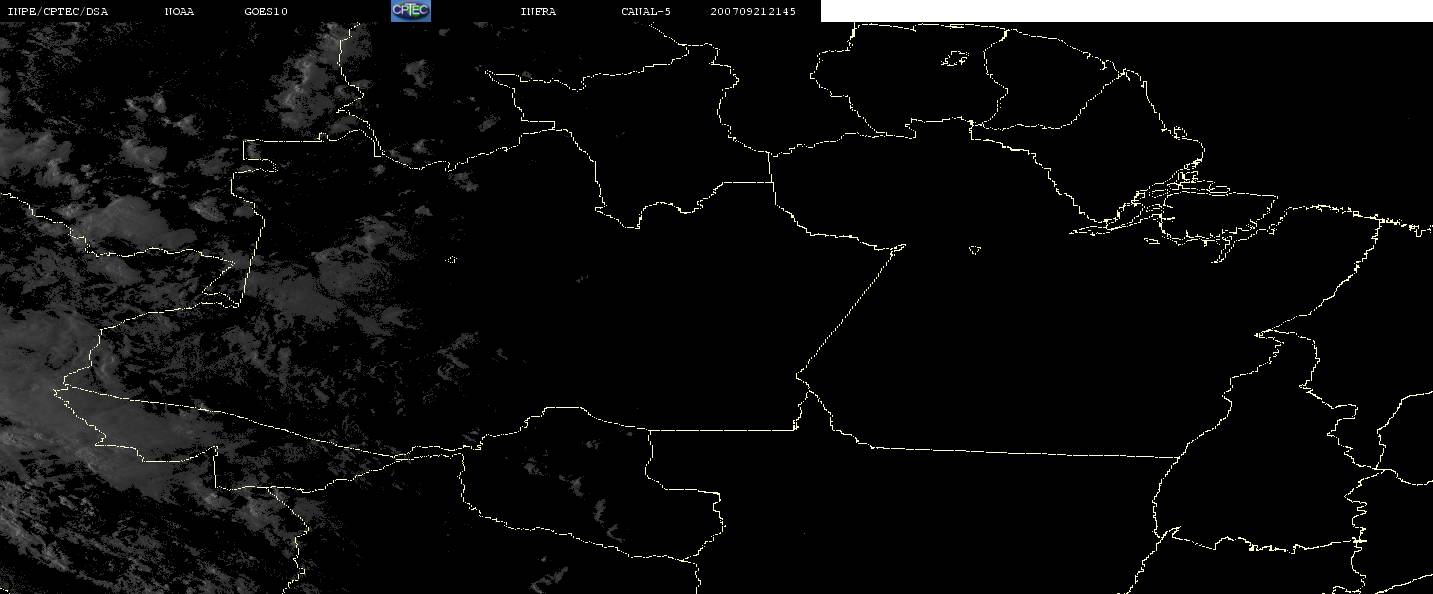Select the INFRA channel type label

click(538, 12)
